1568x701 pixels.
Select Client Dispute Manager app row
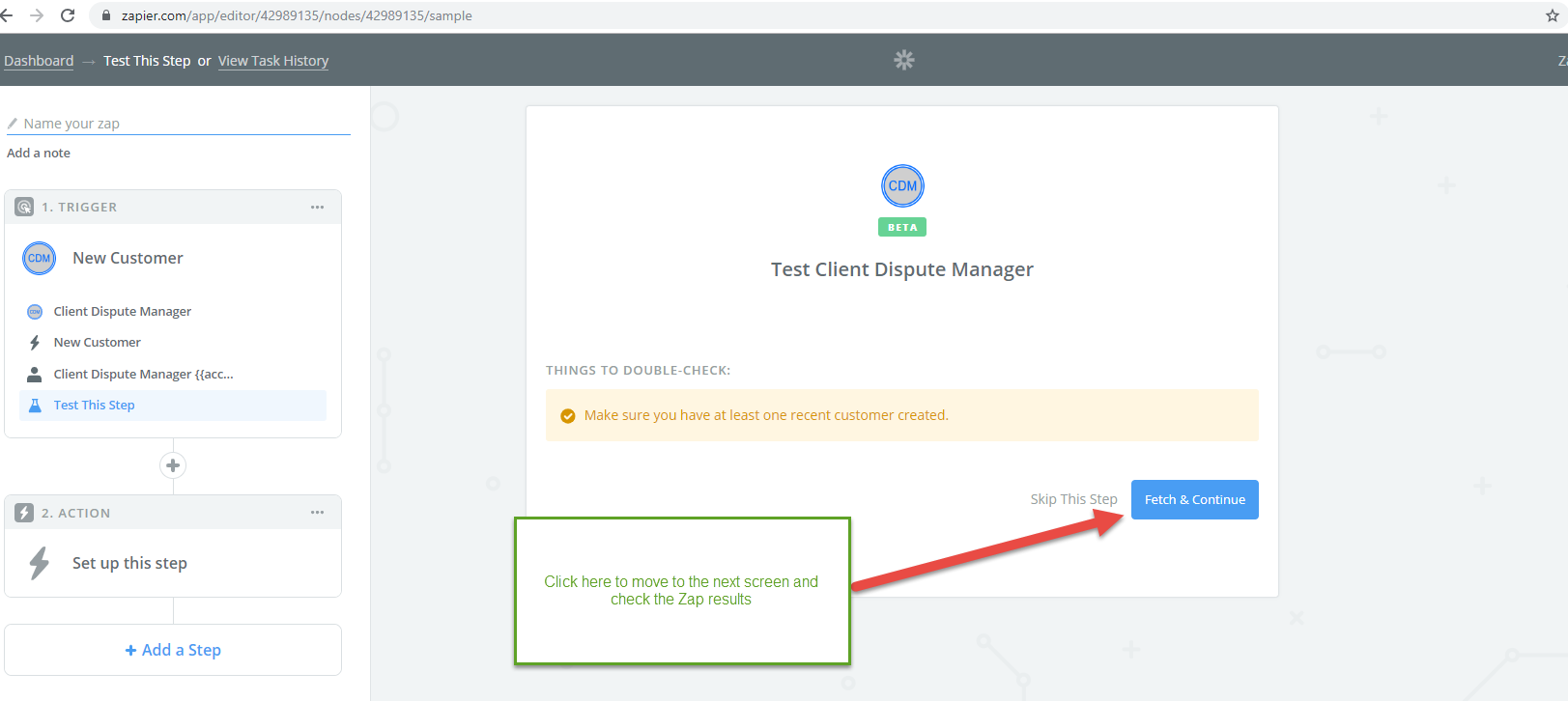tap(173, 312)
